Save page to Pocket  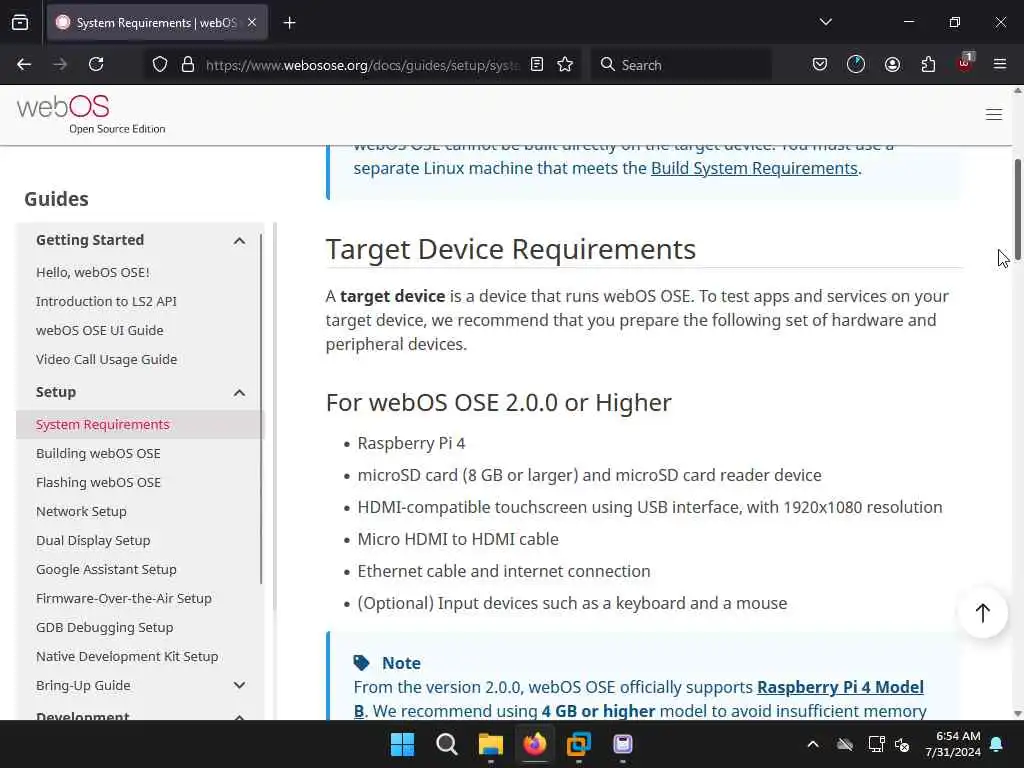[820, 64]
